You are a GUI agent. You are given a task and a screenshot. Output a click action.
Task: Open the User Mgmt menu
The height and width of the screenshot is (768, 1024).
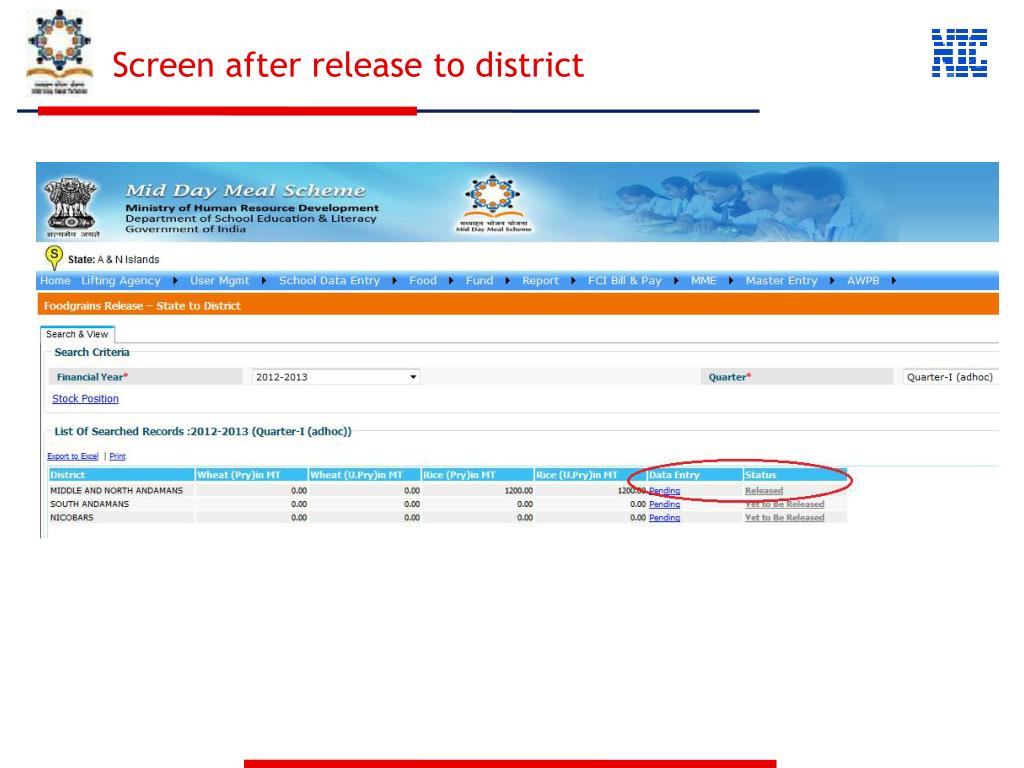219,280
